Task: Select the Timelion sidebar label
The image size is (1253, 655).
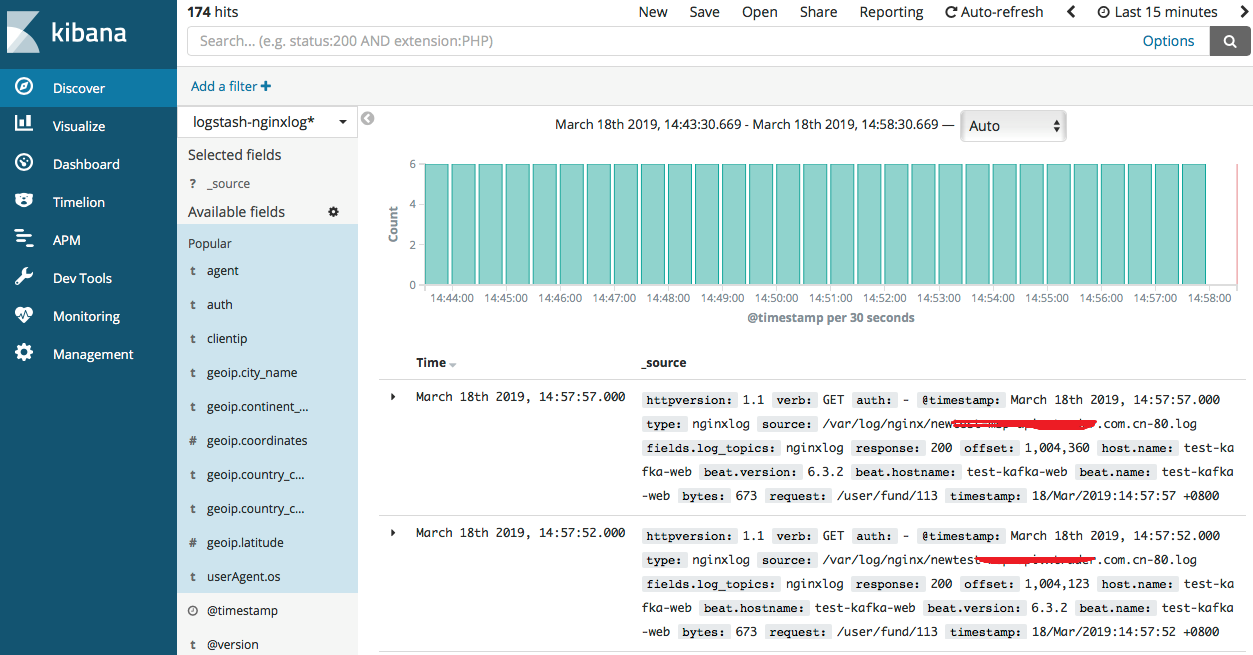Action: pyautogui.click(x=79, y=202)
